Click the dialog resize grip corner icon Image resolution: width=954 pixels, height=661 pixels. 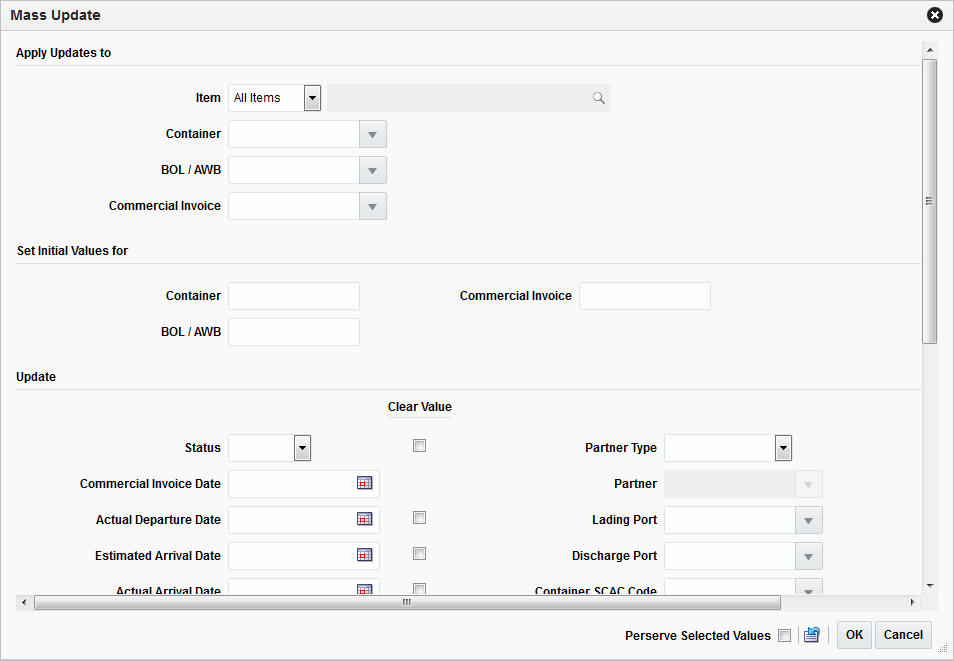pyautogui.click(x=942, y=648)
